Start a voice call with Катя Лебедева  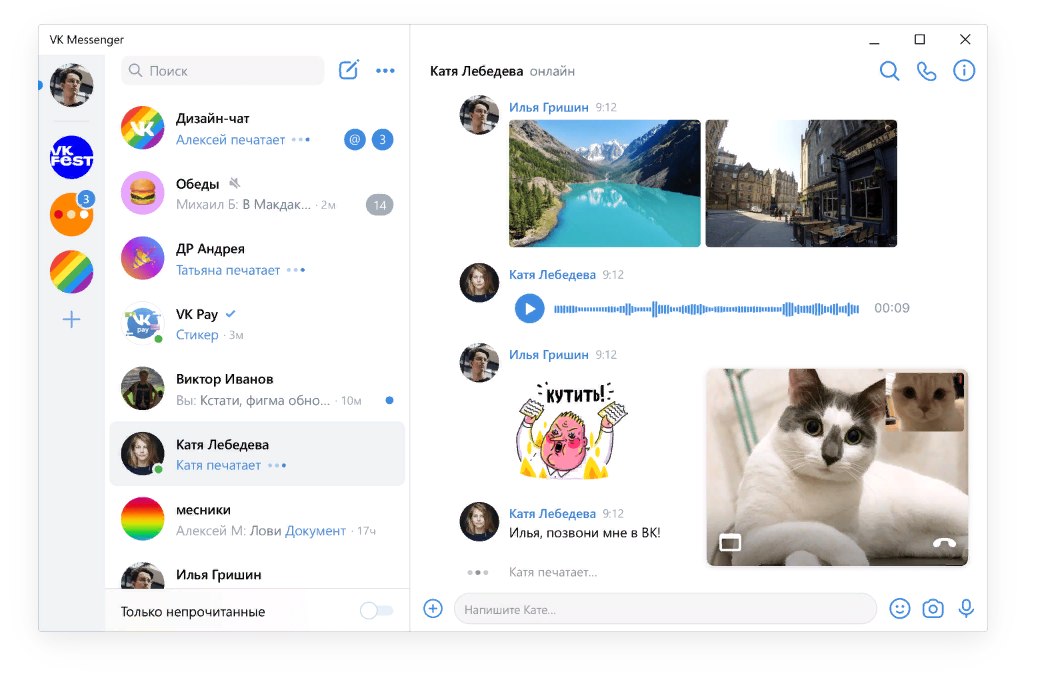click(926, 71)
